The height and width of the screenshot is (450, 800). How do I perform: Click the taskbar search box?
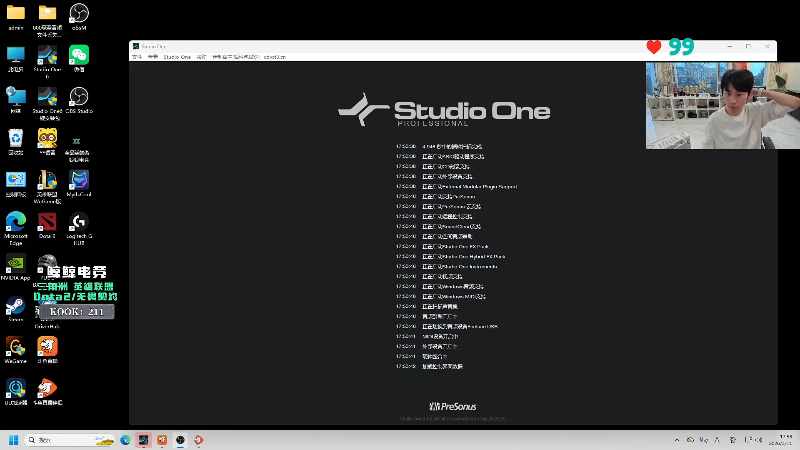[x=70, y=440]
